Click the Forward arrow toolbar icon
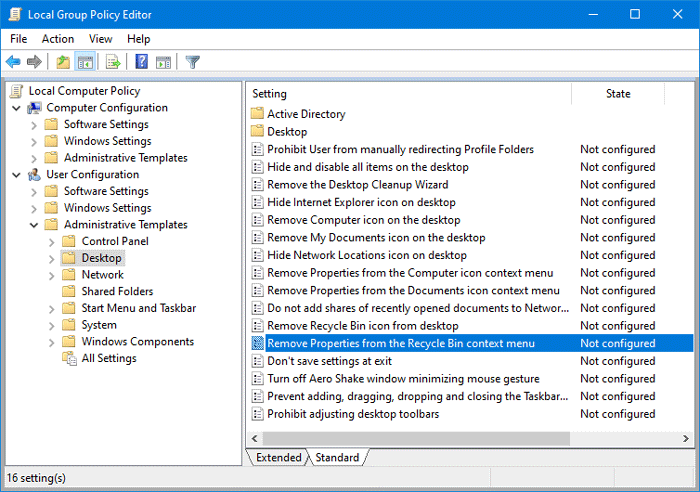The height and width of the screenshot is (492, 700). click(34, 61)
